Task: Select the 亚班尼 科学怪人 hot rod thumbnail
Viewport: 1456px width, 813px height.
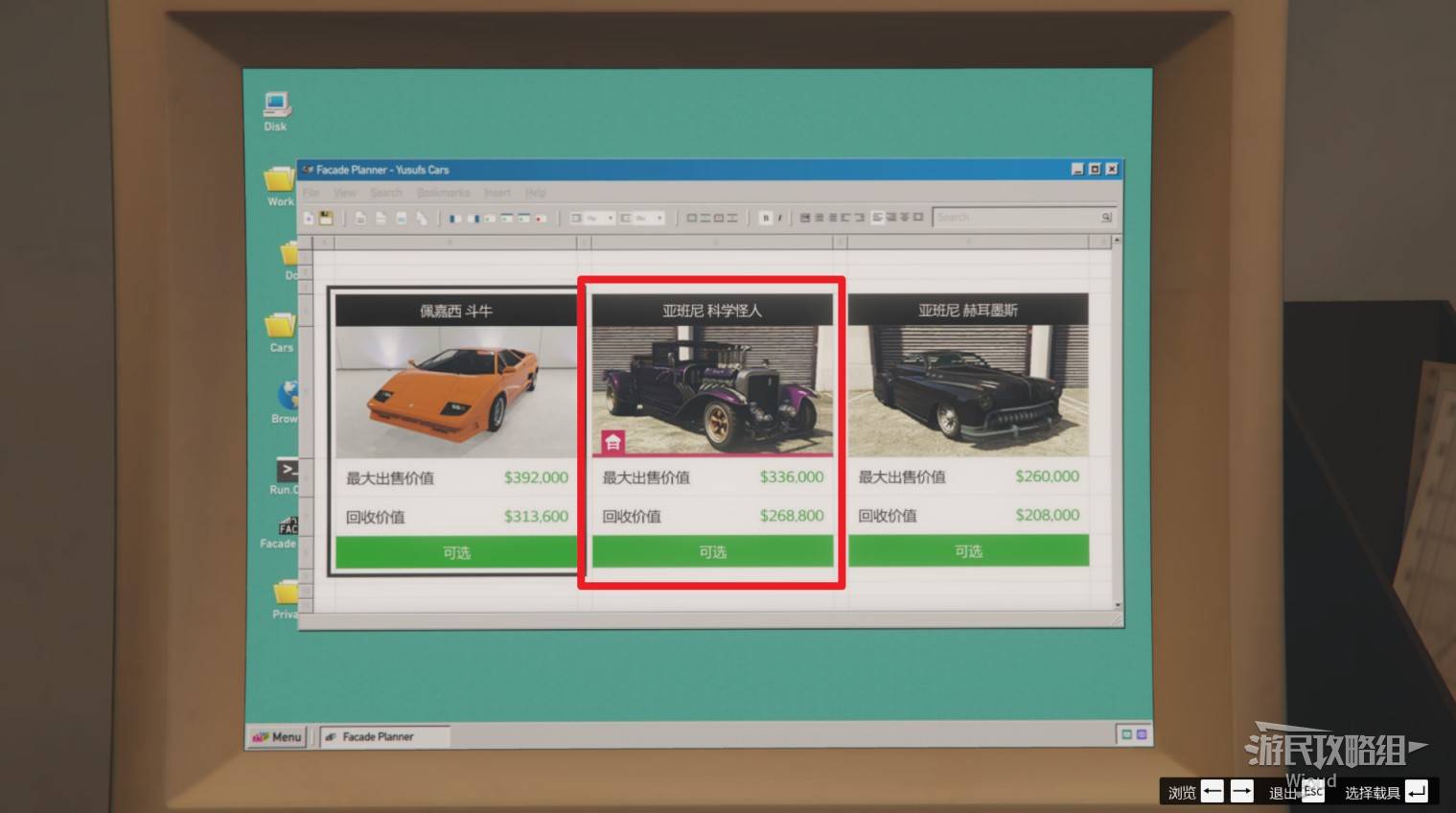Action: (x=712, y=390)
